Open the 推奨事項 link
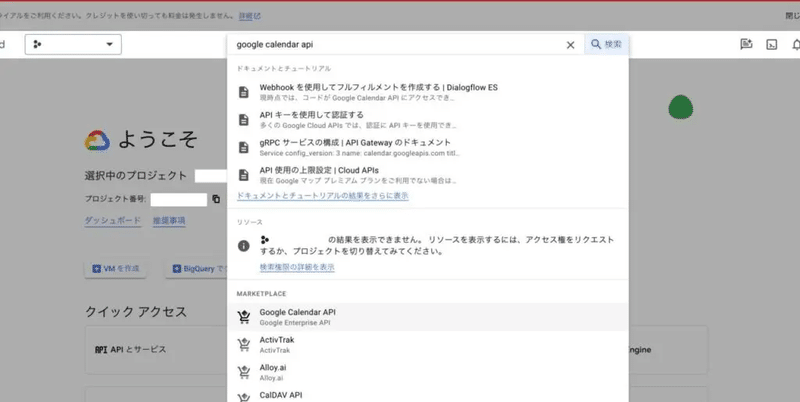This screenshot has width=800, height=402. pos(169,221)
